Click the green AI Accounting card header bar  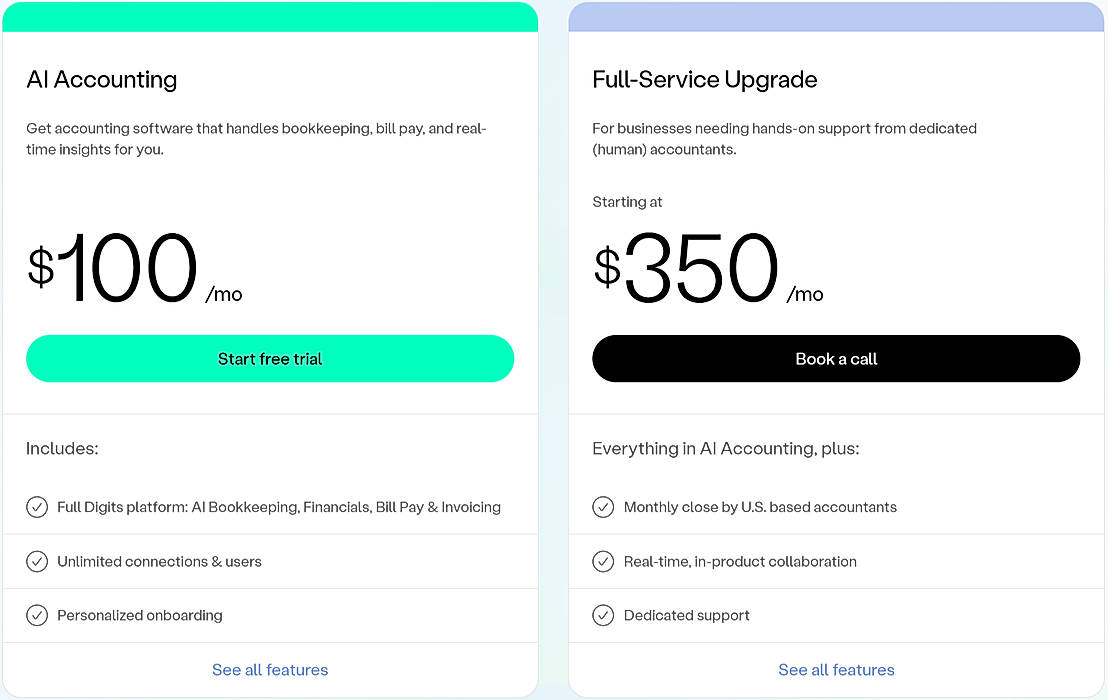(x=270, y=16)
